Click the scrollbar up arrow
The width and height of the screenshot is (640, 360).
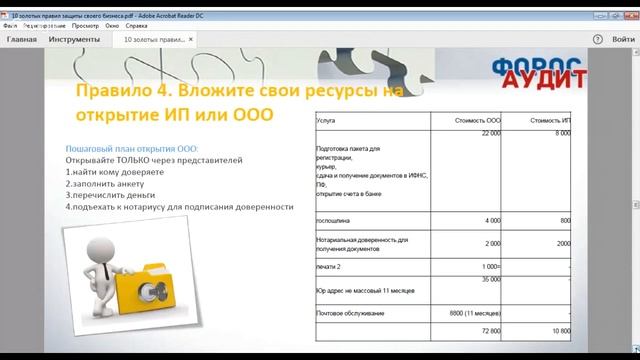pyautogui.click(x=636, y=52)
